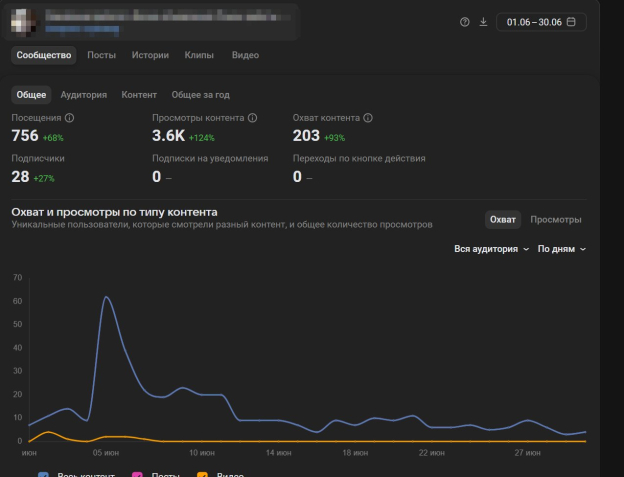The width and height of the screenshot is (624, 477).
Task: Switch to the Клипы tab
Action: [x=199, y=56]
